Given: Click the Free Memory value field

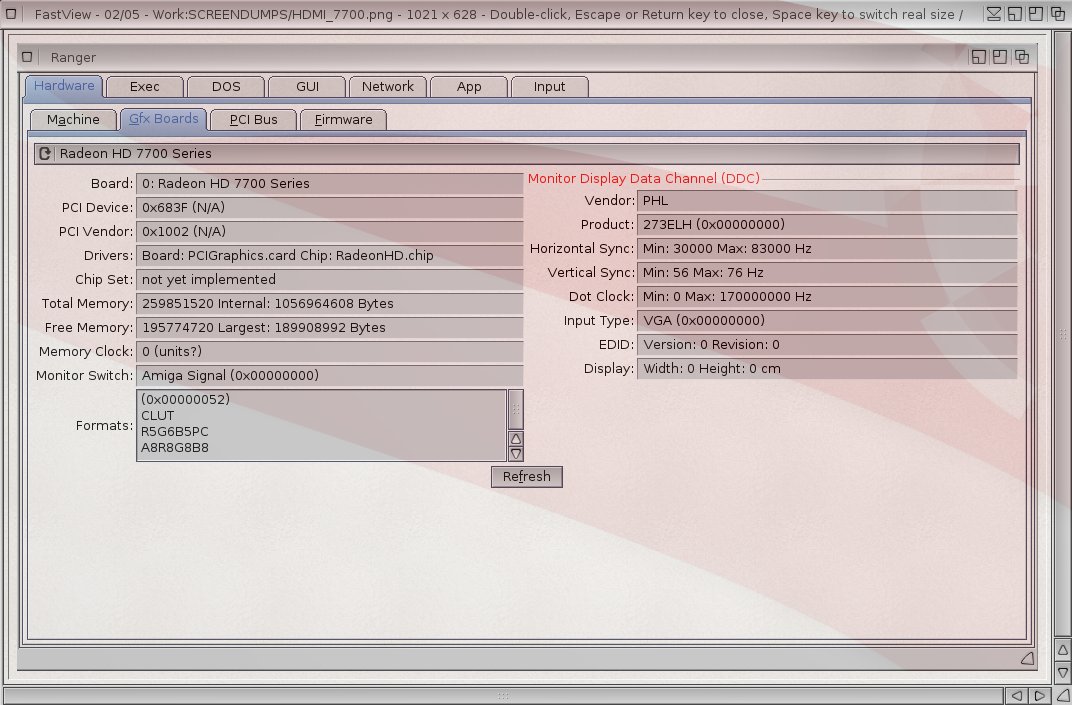Looking at the screenshot, I should coord(330,328).
